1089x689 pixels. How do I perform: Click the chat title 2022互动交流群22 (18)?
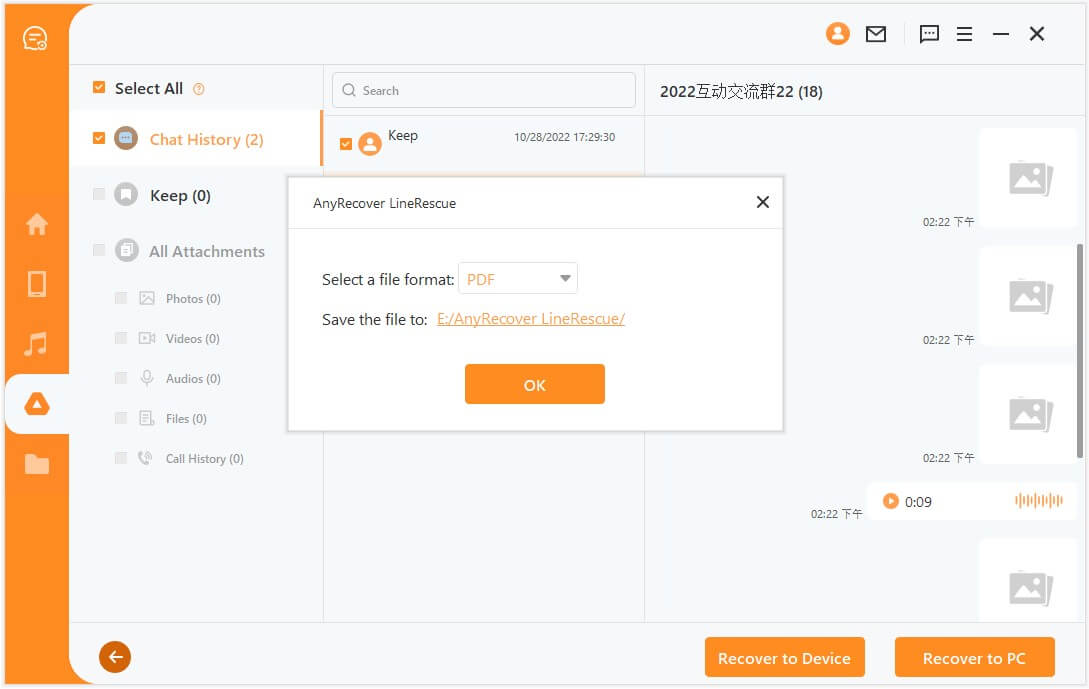(741, 92)
